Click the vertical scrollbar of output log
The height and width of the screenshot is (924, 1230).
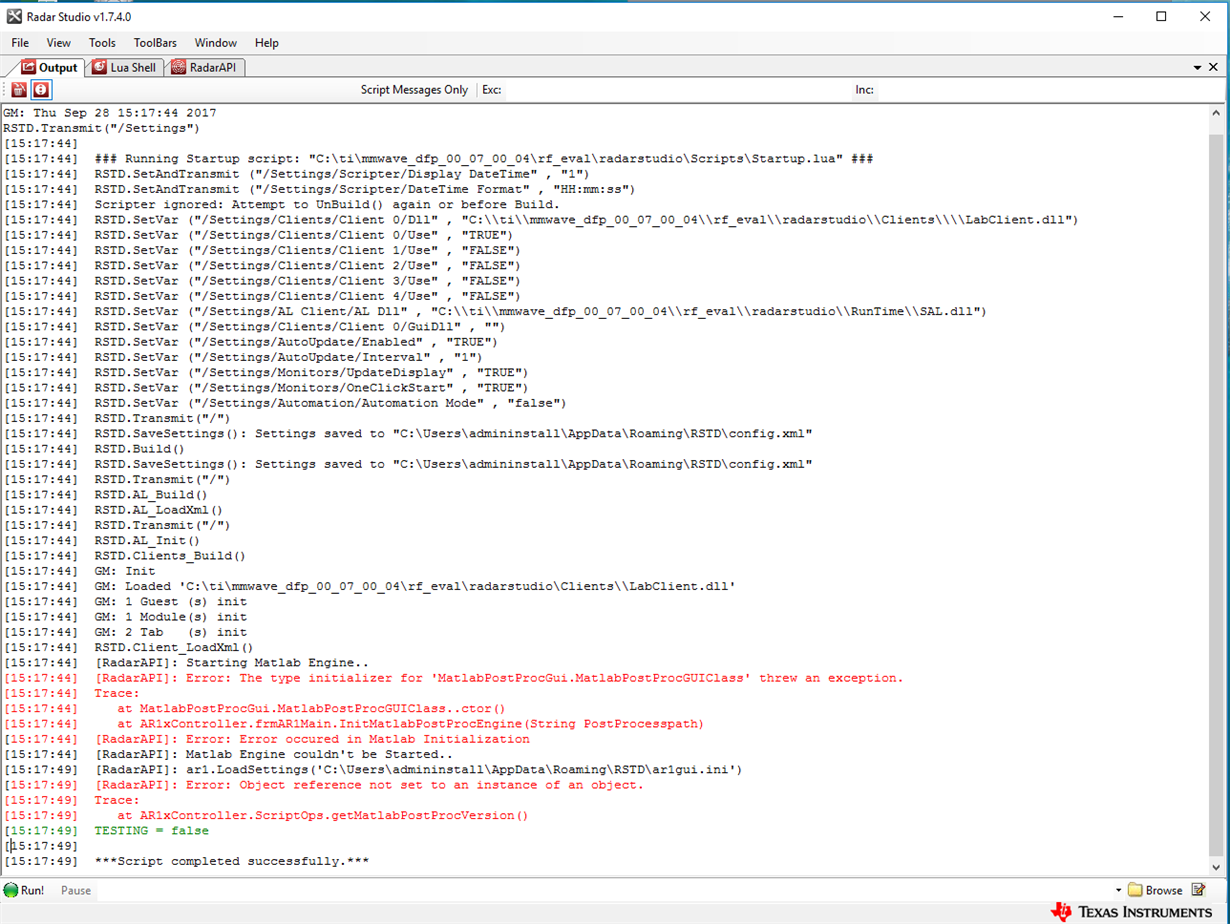[1215, 491]
